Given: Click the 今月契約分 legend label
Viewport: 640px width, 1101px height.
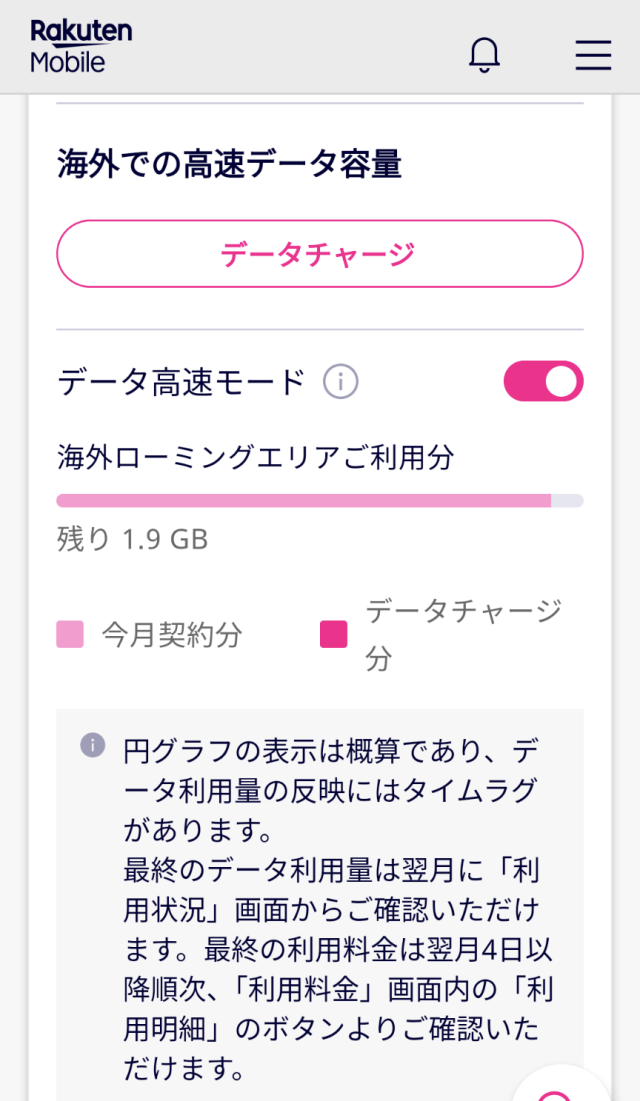Looking at the screenshot, I should coord(172,634).
